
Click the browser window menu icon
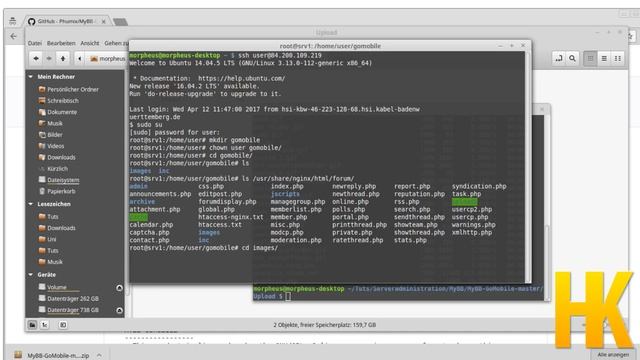pos(13,21)
